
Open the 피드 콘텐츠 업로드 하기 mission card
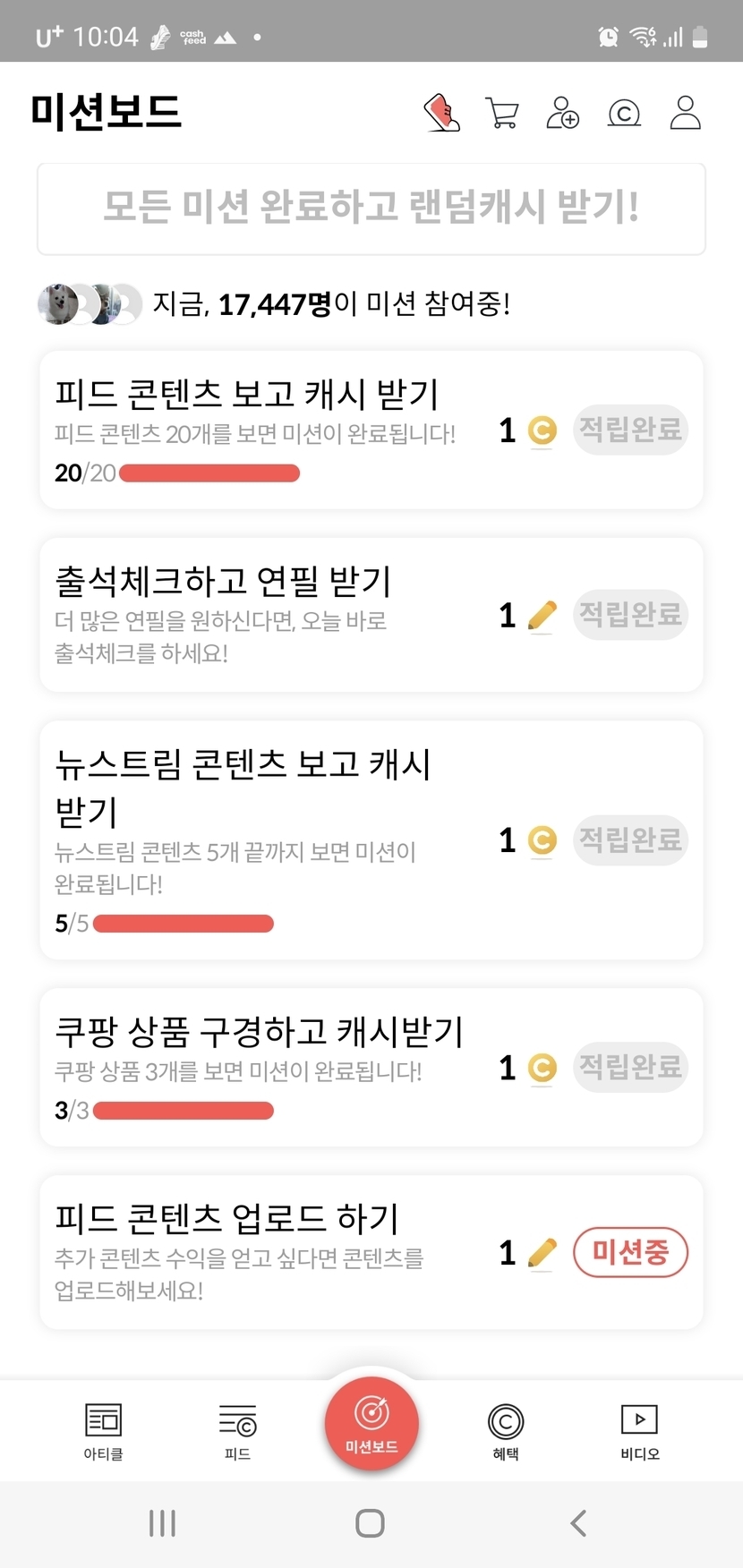[x=269, y=1251]
